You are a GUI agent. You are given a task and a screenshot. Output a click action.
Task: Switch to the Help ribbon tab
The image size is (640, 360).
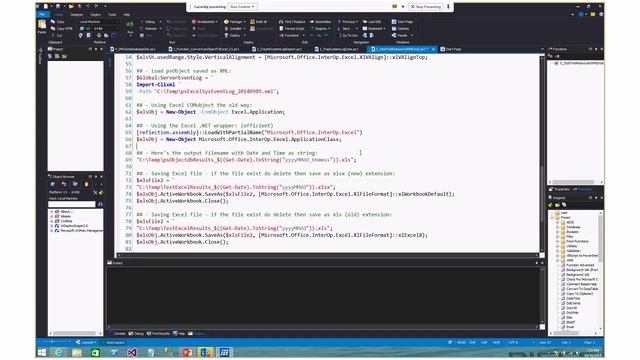tap(127, 14)
